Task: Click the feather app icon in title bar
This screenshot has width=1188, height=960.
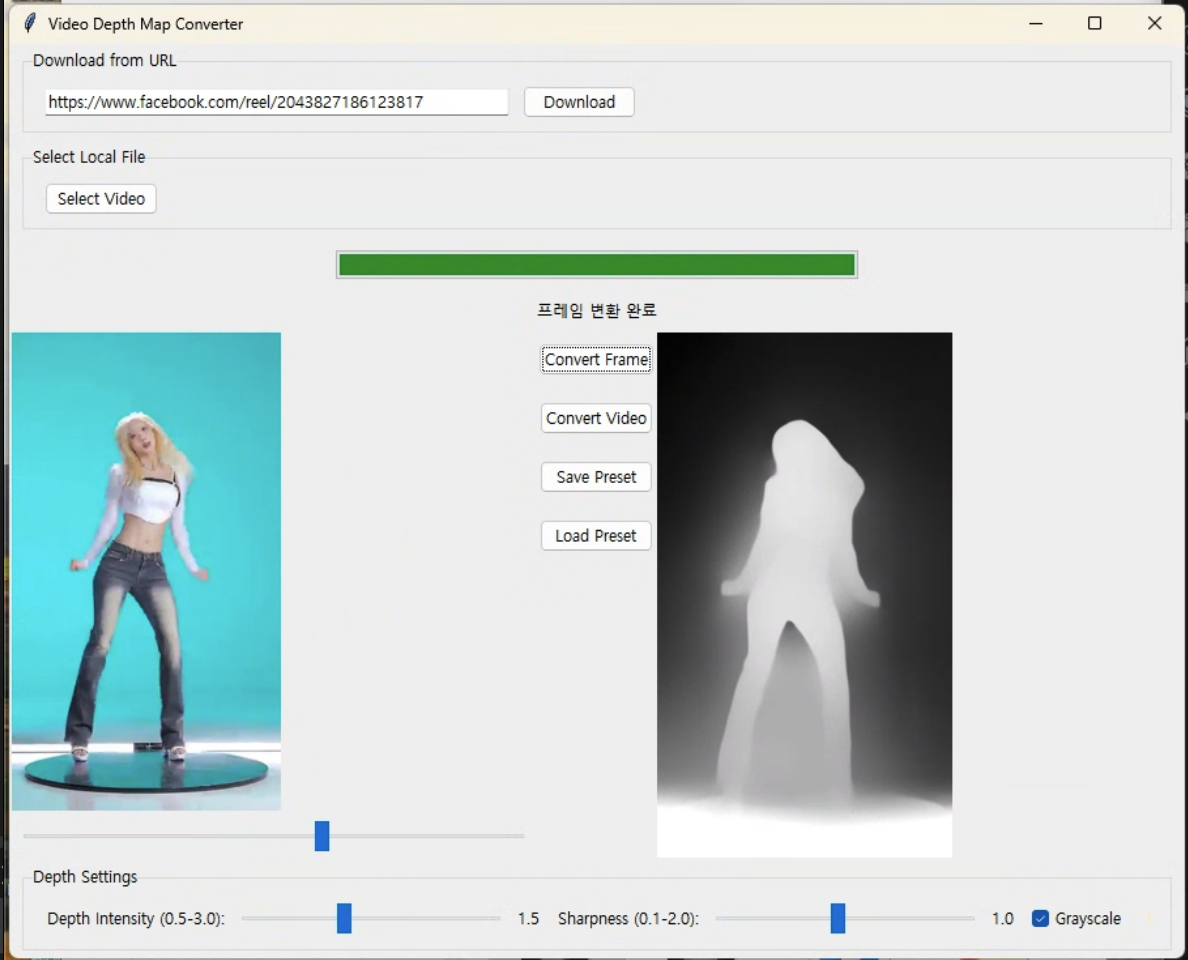Action: pyautogui.click(x=30, y=23)
